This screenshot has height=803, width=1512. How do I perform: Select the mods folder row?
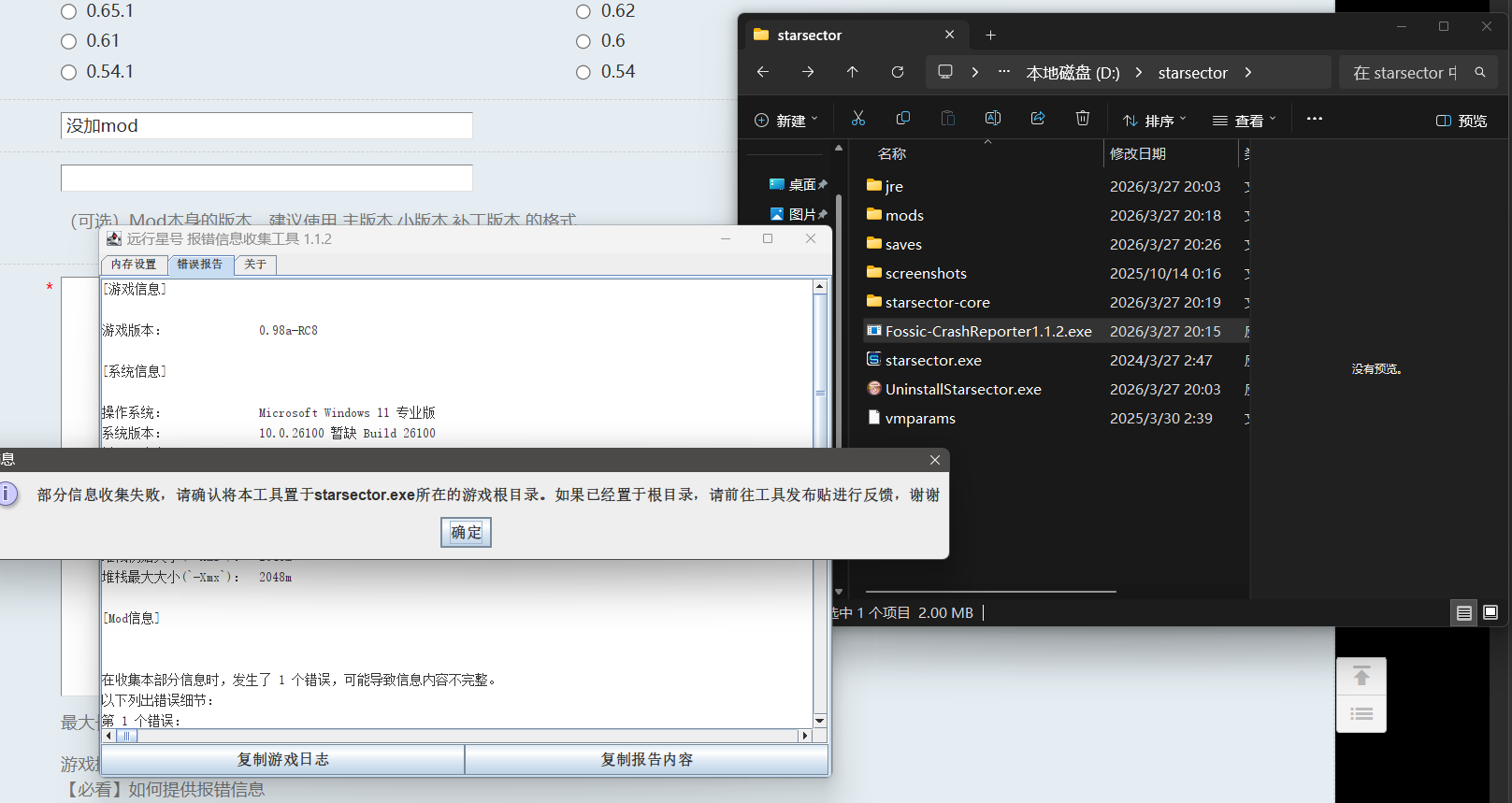[x=1057, y=215]
